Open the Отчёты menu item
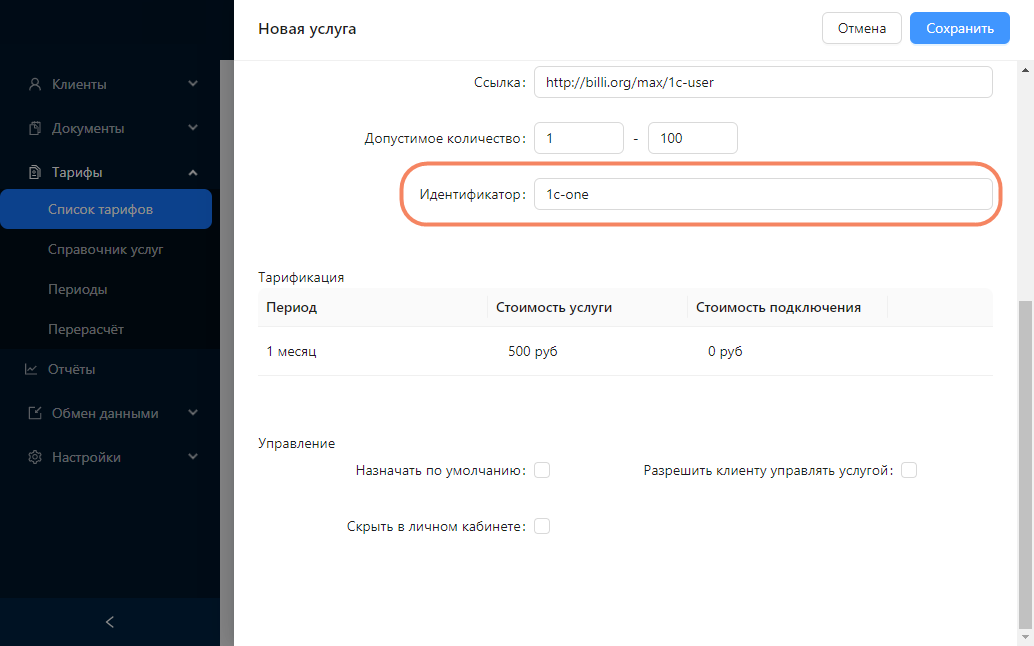The width and height of the screenshot is (1034, 646). tap(109, 369)
